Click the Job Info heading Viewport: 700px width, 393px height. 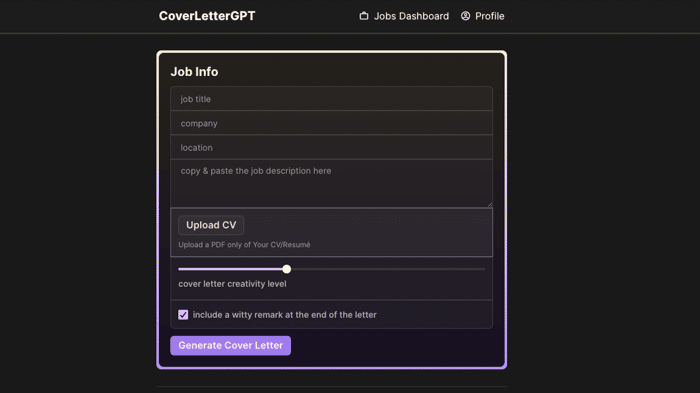(194, 72)
